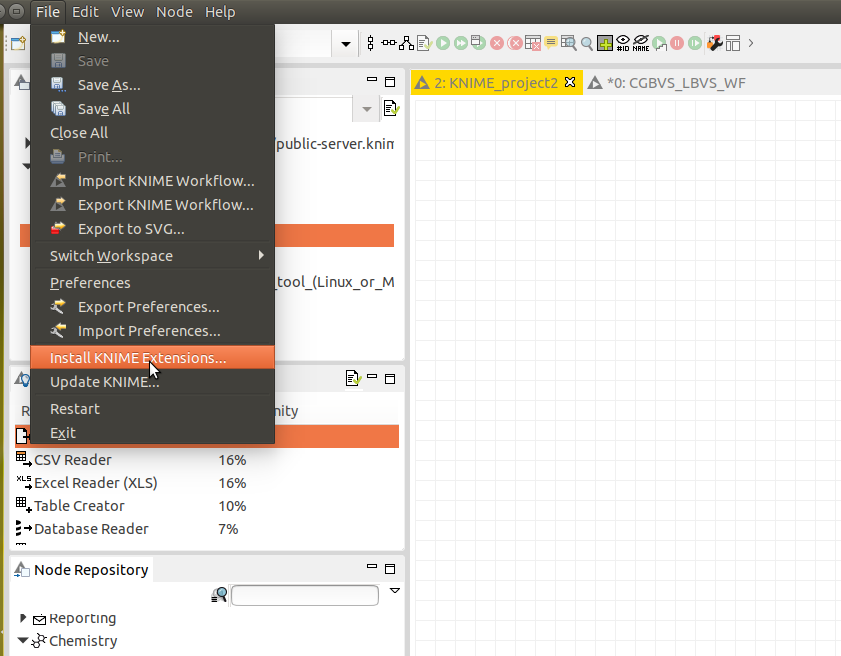The image size is (841, 656).
Task: Click the Node Repository search field
Action: (x=305, y=595)
